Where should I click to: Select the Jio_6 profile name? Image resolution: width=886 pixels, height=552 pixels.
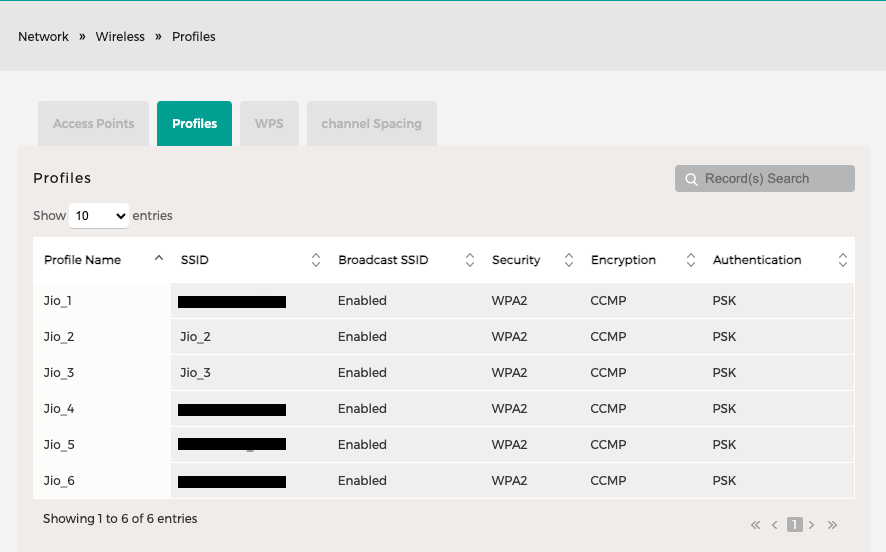click(x=59, y=481)
